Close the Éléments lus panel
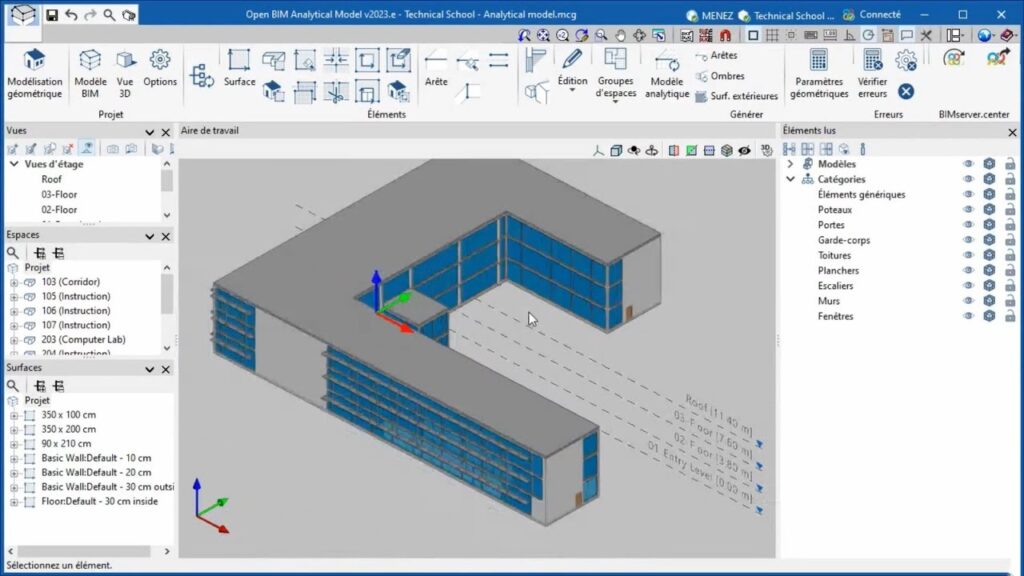1024x576 pixels. click(1012, 131)
